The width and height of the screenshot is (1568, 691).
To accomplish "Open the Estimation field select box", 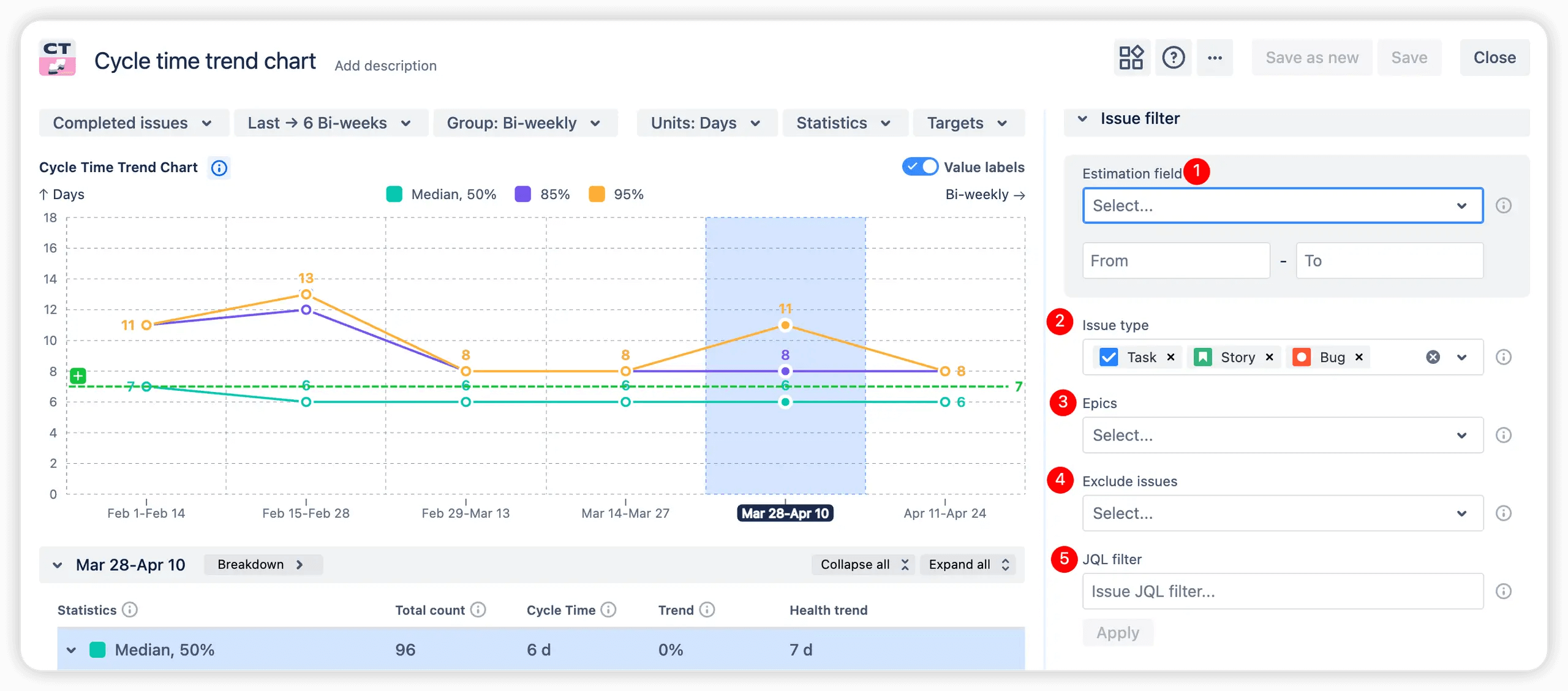I will point(1283,205).
